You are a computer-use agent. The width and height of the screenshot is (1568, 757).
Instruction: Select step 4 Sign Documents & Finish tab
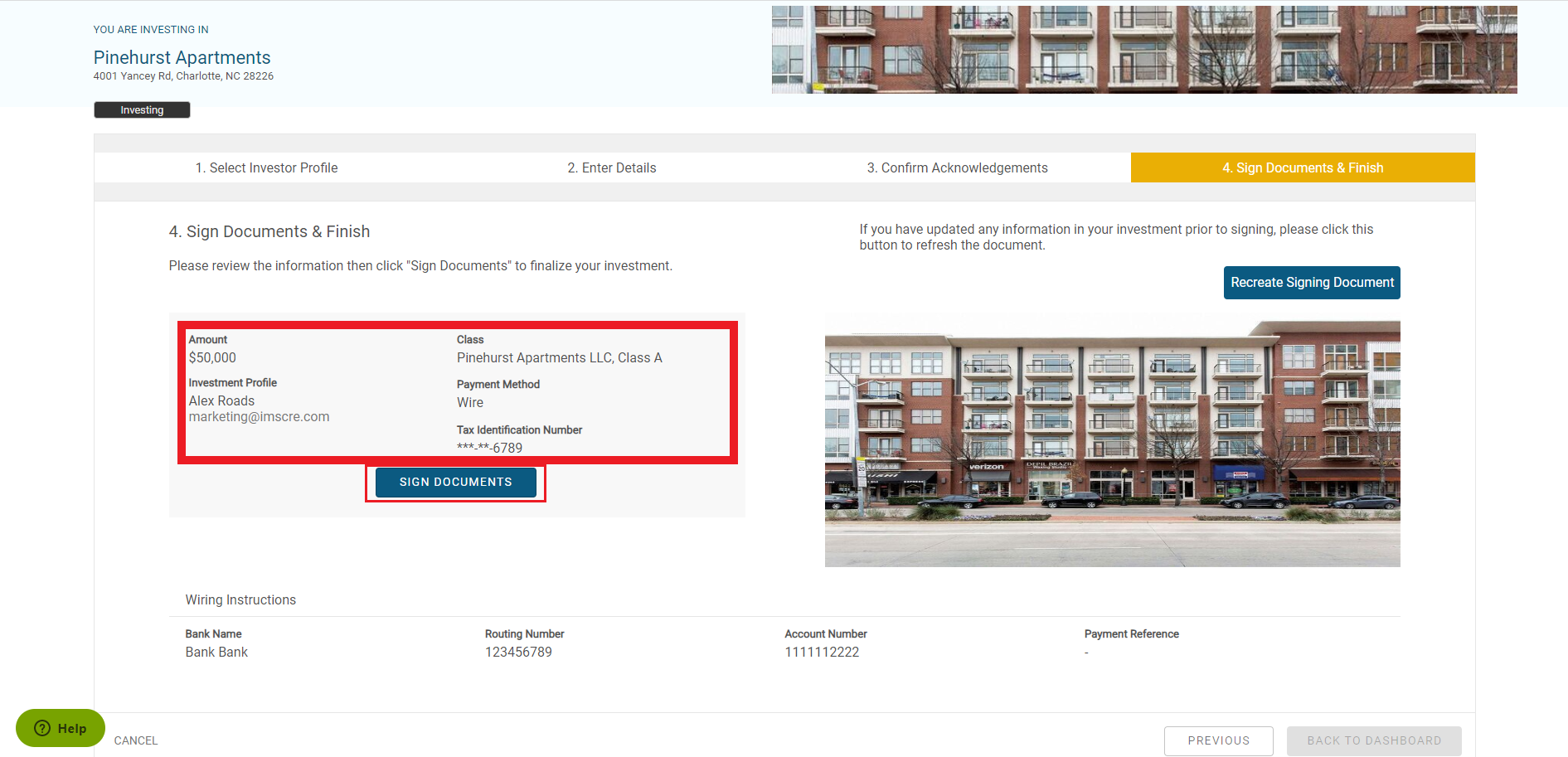pyautogui.click(x=1303, y=167)
